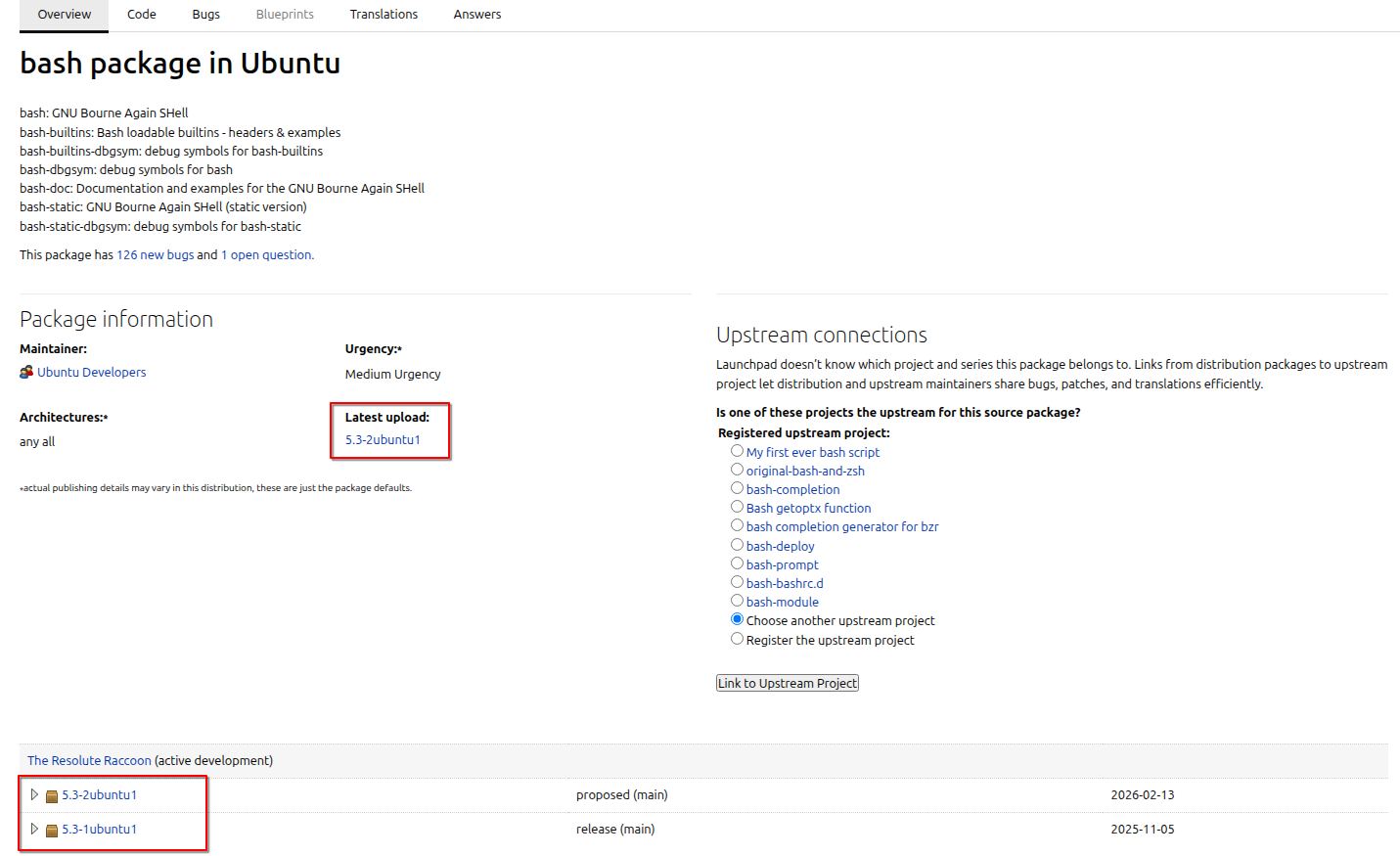This screenshot has height=856, width=1400.
Task: Go to the Translations tab
Action: [x=384, y=15]
